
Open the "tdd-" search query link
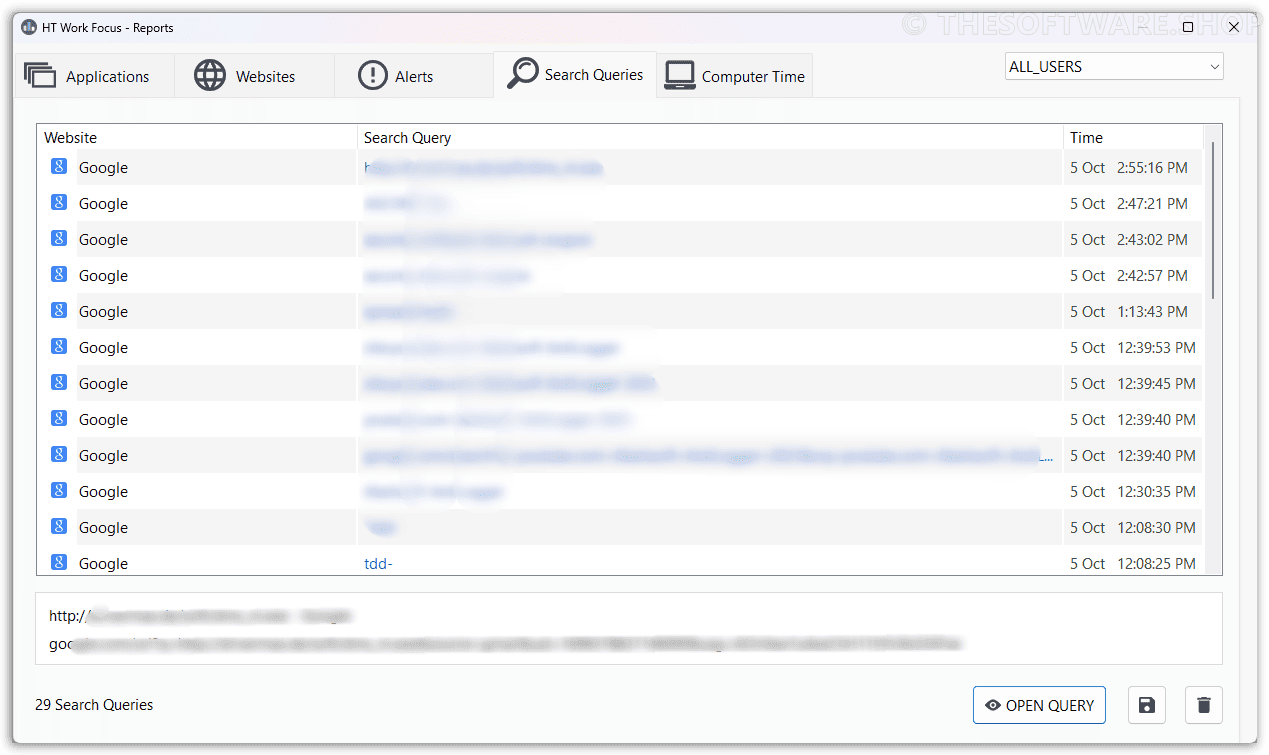tap(378, 564)
